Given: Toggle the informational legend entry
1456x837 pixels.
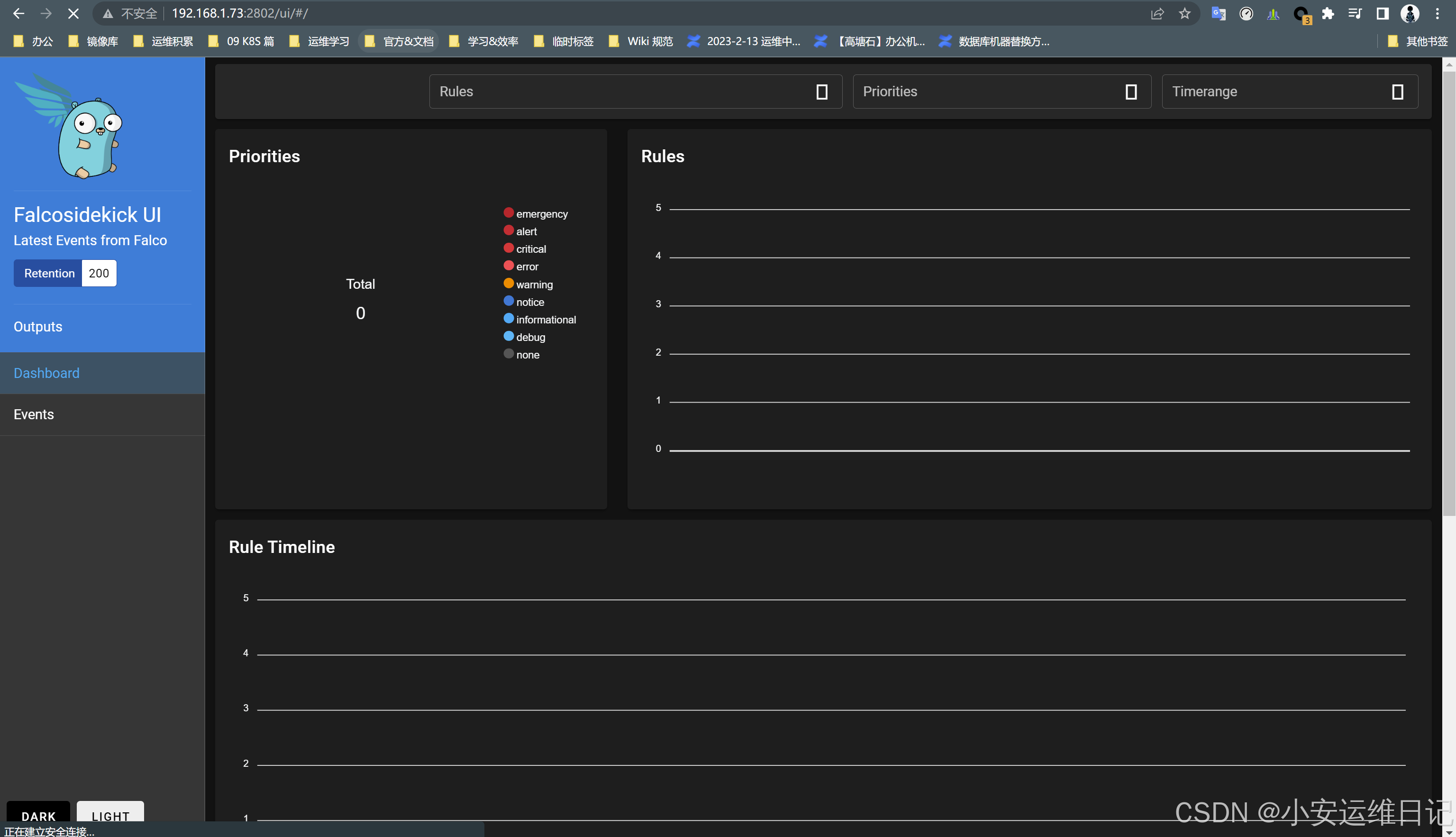Looking at the screenshot, I should (x=540, y=319).
